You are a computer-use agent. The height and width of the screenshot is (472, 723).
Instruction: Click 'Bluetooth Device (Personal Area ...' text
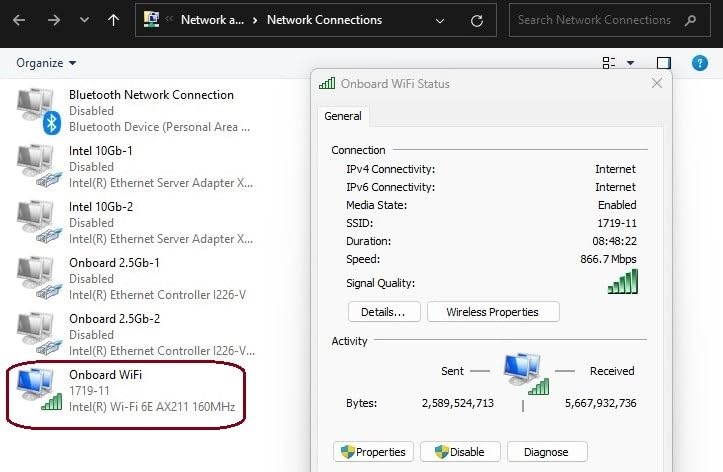point(160,127)
